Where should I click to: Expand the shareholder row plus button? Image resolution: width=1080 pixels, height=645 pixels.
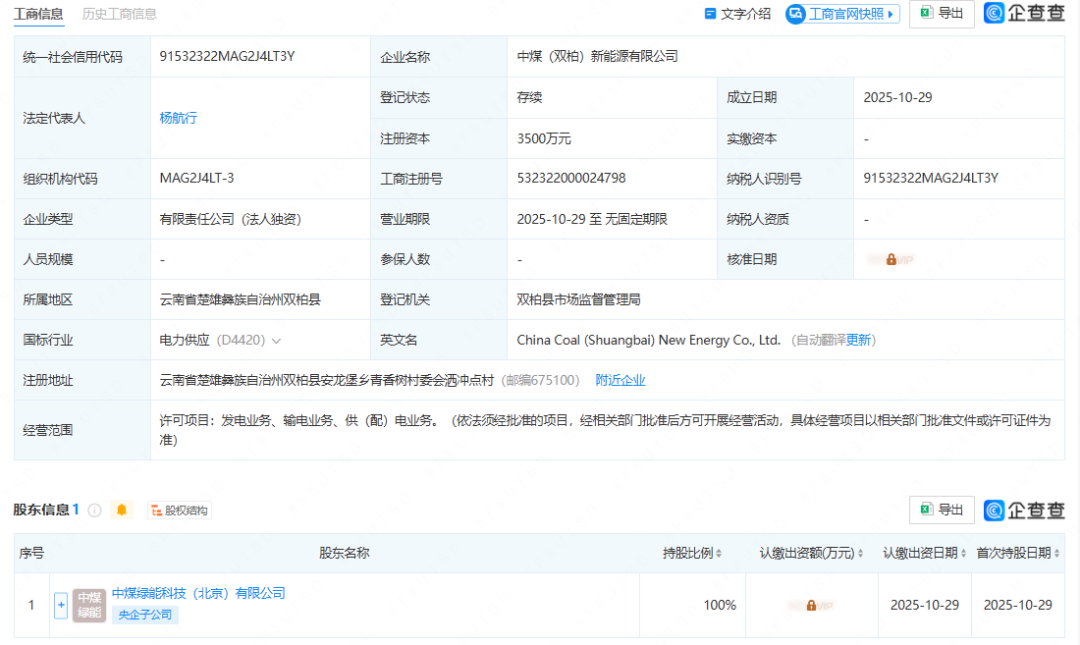pos(61,605)
